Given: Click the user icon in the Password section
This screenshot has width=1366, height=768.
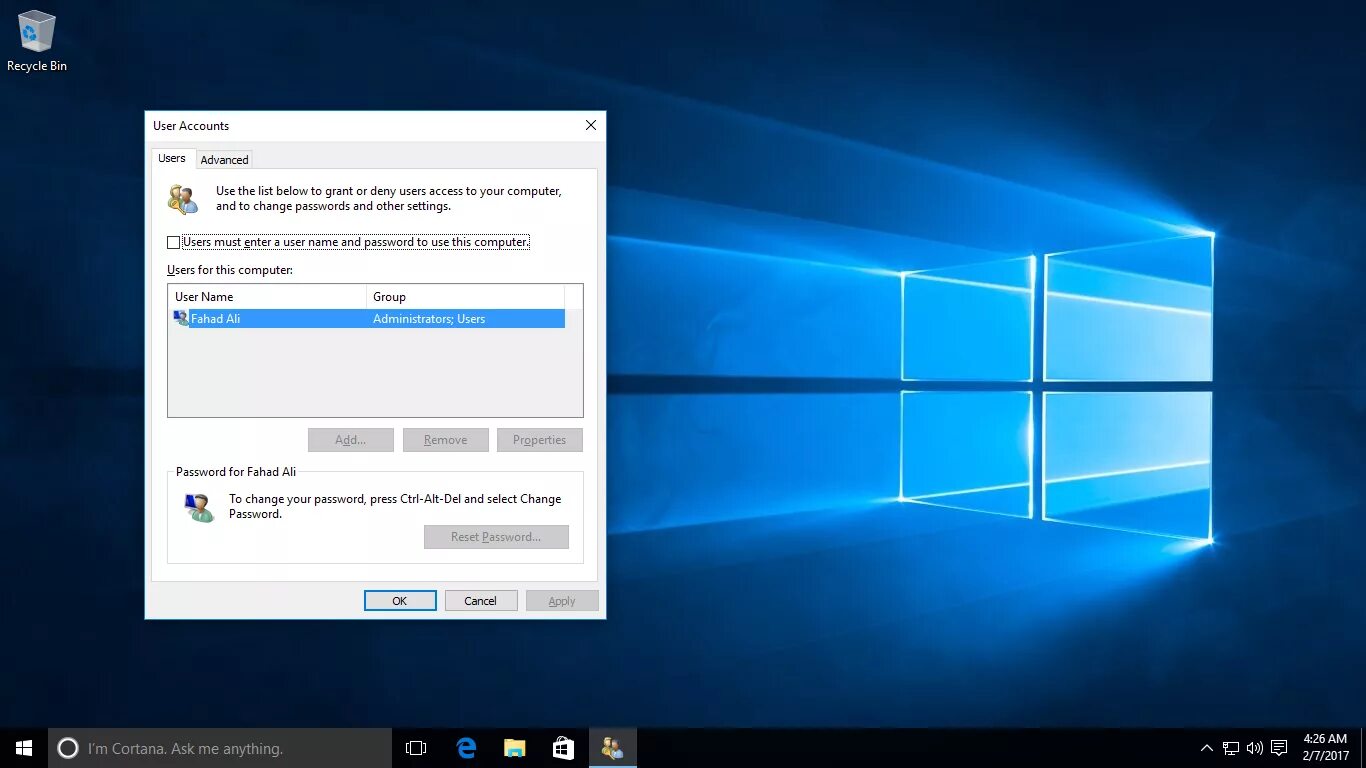Looking at the screenshot, I should coord(199,507).
